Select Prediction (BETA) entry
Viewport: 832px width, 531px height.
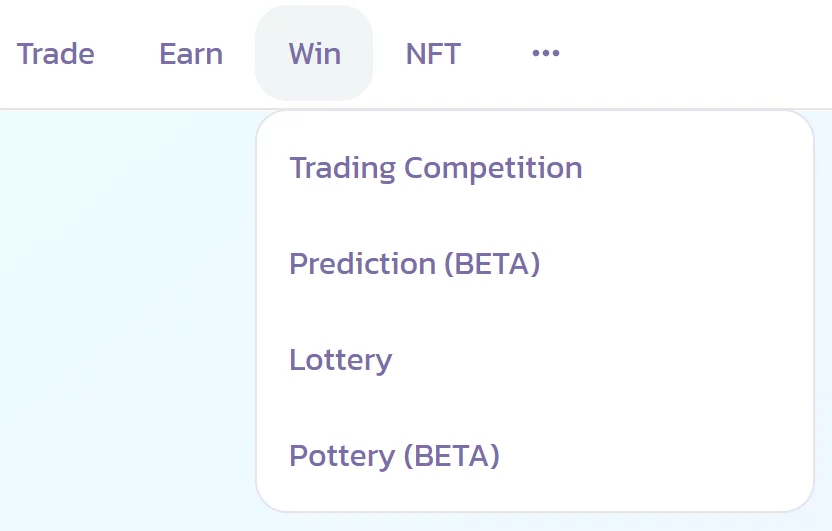pos(414,264)
